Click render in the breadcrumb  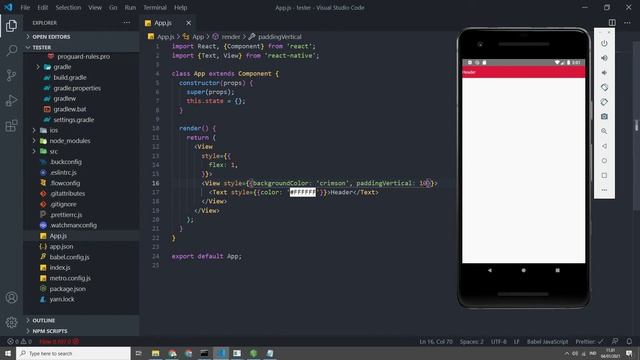(231, 37)
